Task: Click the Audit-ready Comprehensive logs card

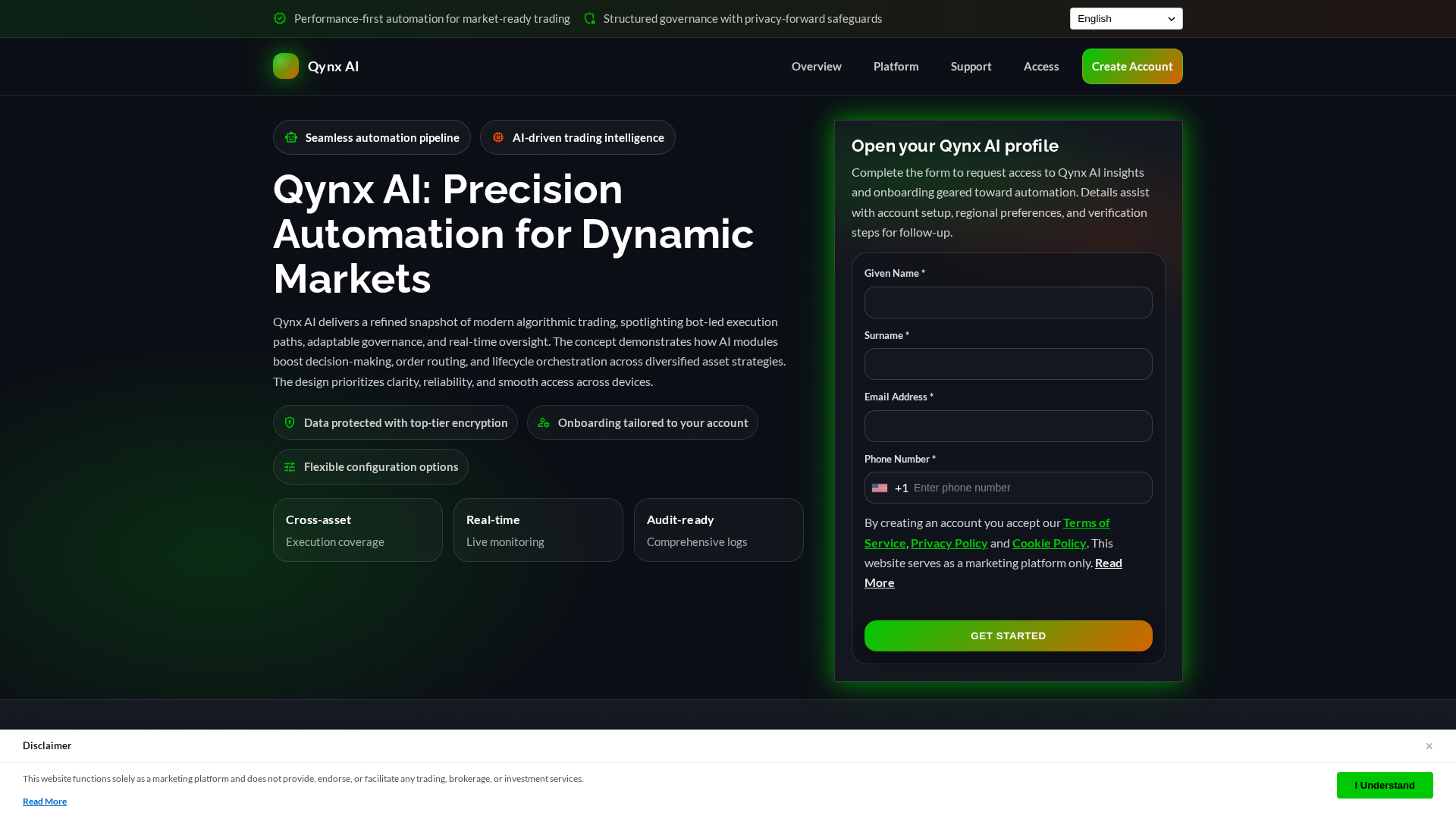Action: click(719, 530)
